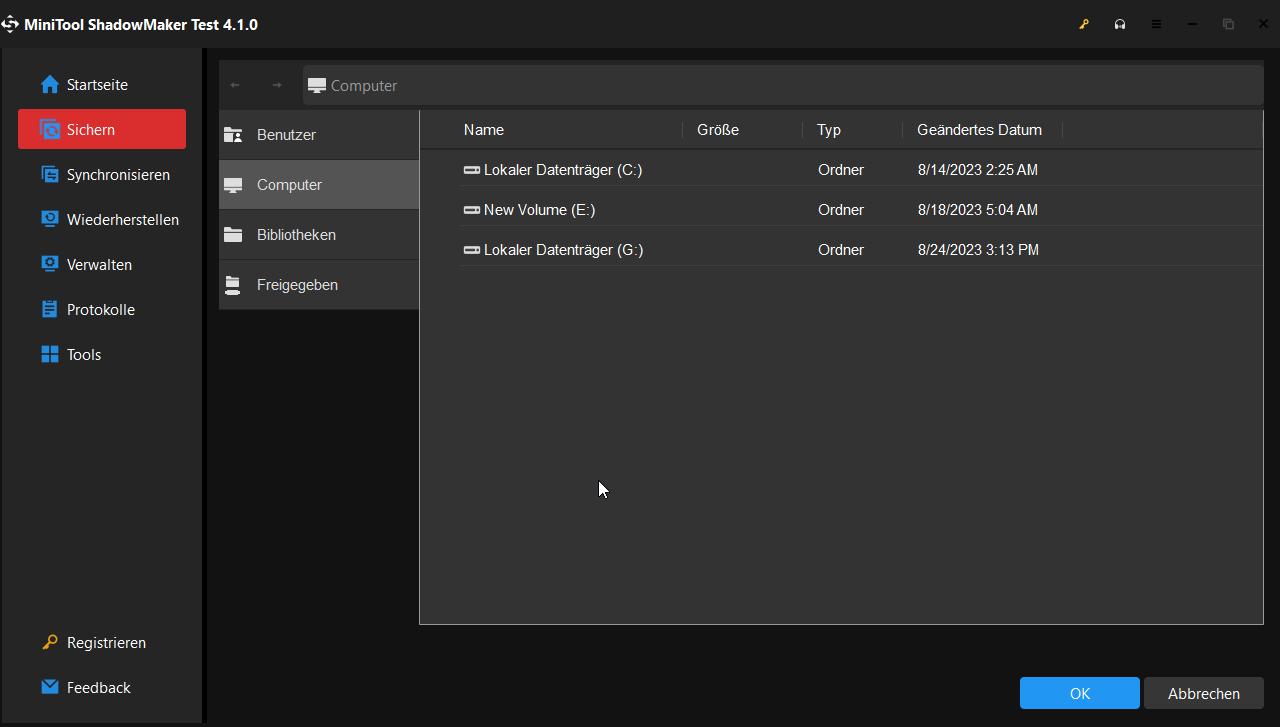Click the Startseite home icon
Screen dimensions: 1280x727
tap(50, 85)
